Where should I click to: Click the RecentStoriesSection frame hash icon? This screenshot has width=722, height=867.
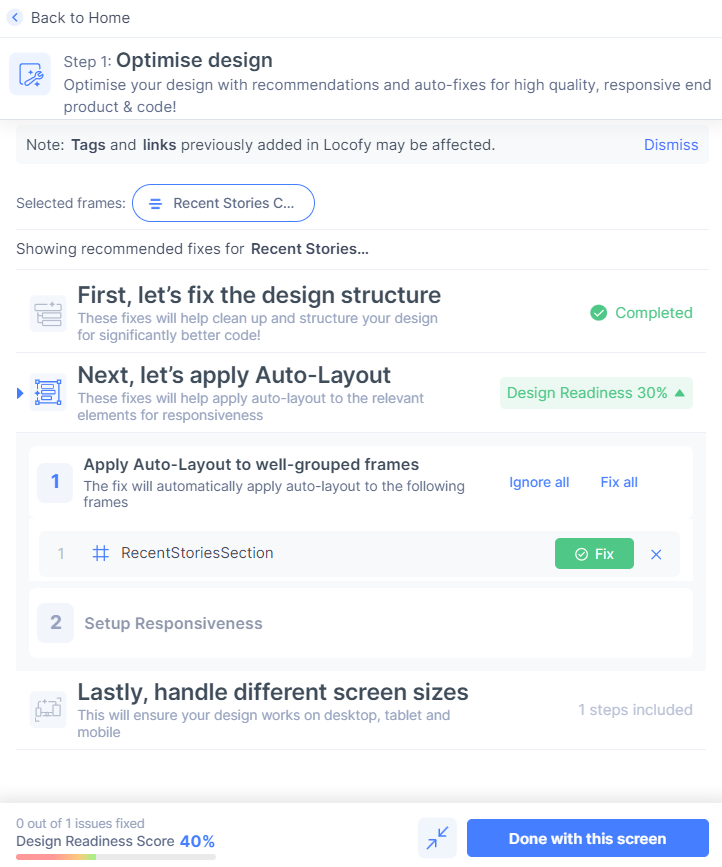[x=100, y=553]
